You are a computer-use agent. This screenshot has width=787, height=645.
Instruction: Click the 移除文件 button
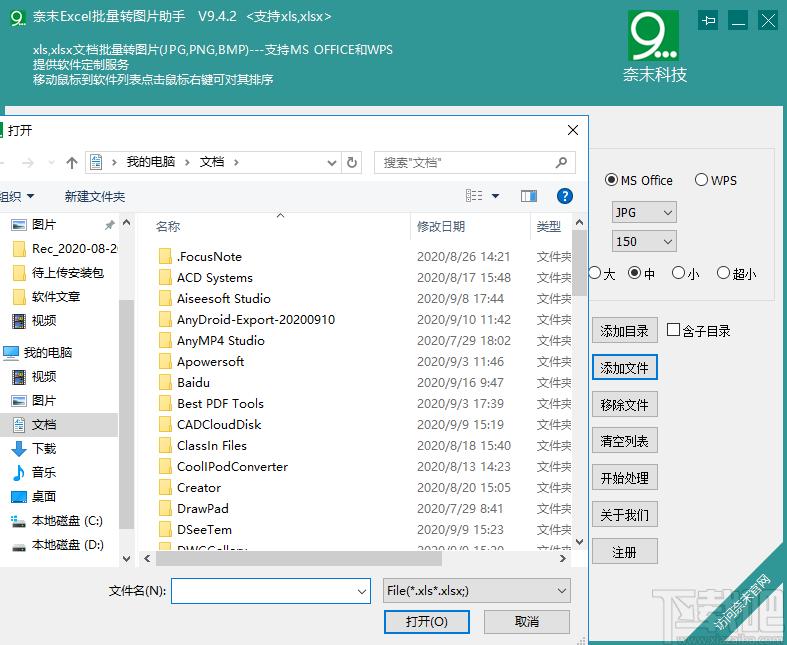point(624,404)
